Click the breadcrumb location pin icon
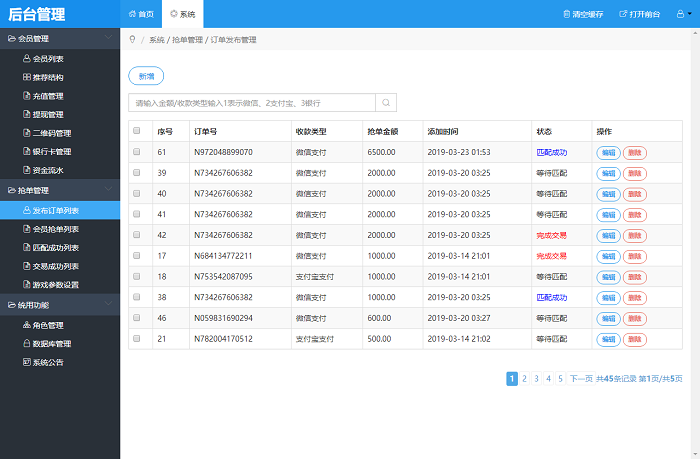Screen dimensions: 700x459 tap(132, 39)
